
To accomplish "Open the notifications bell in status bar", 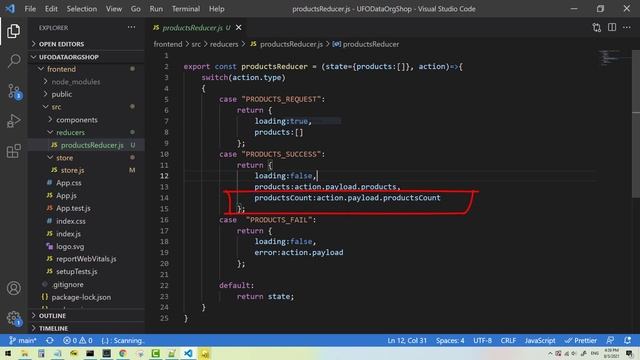I will pyautogui.click(x=627, y=340).
